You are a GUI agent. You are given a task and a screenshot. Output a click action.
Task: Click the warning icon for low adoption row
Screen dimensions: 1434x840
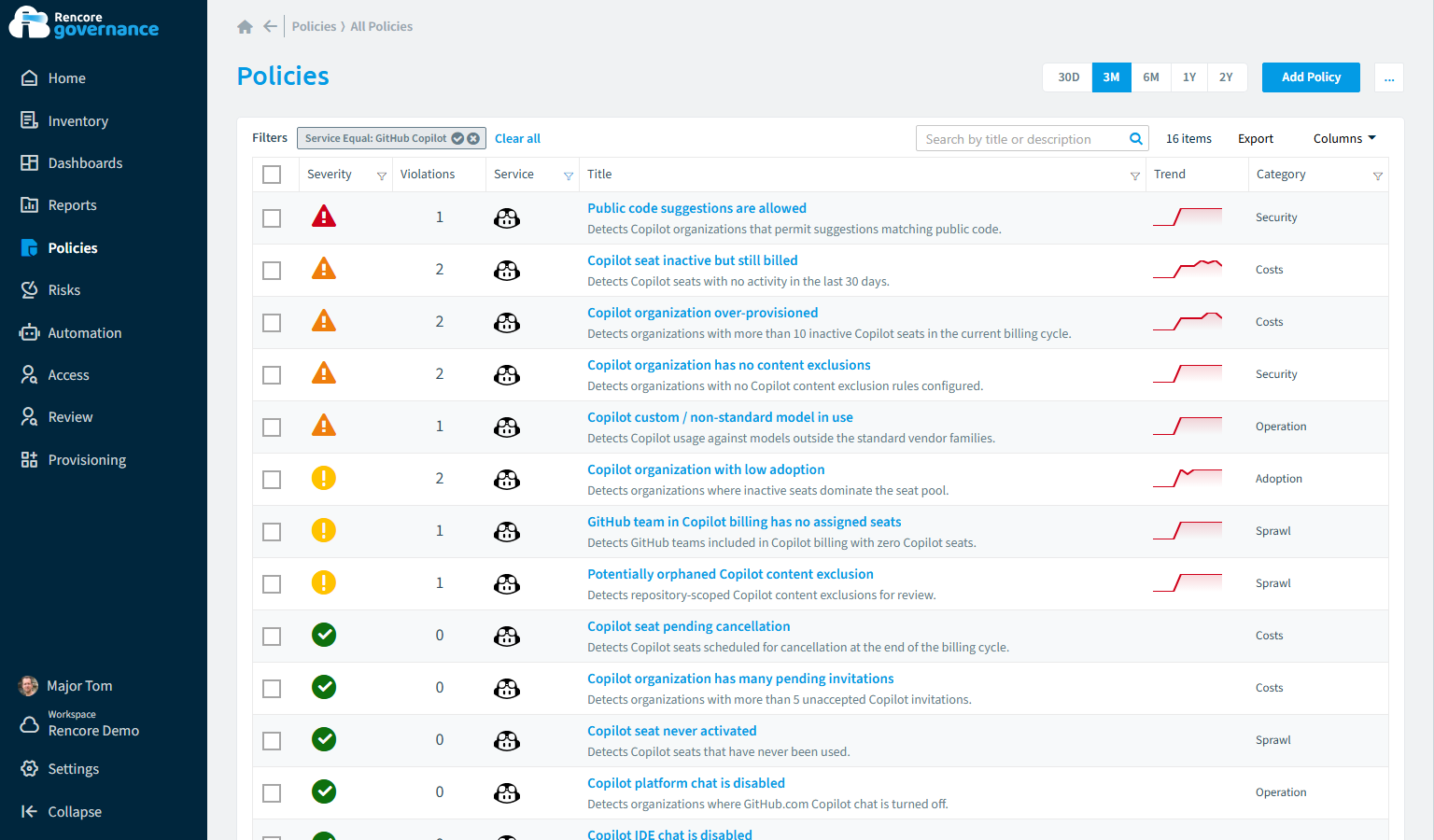(x=324, y=479)
